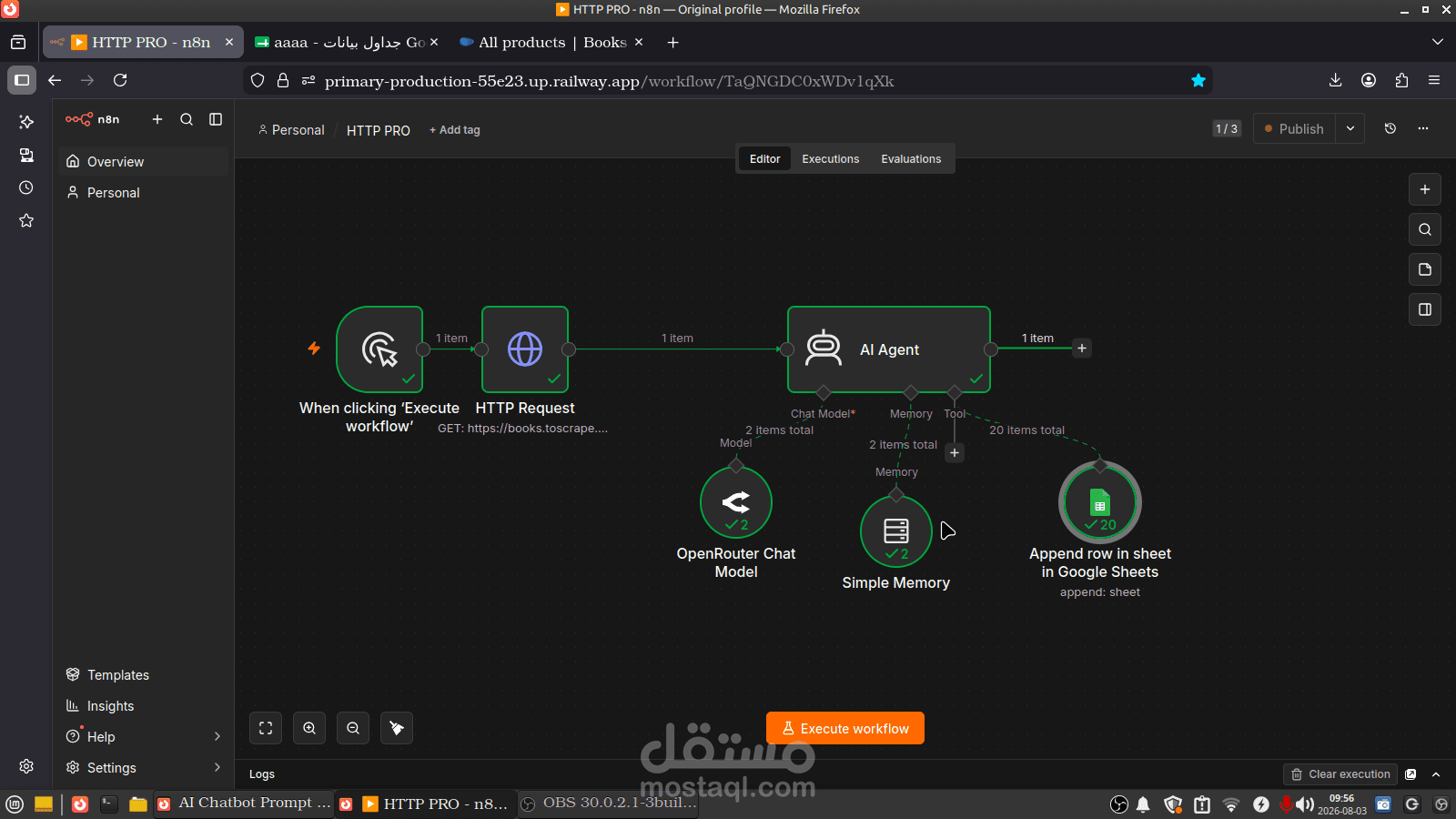Screen dimensions: 1456x819
Task: Open the add node panel on canvas
Action: (x=1425, y=189)
